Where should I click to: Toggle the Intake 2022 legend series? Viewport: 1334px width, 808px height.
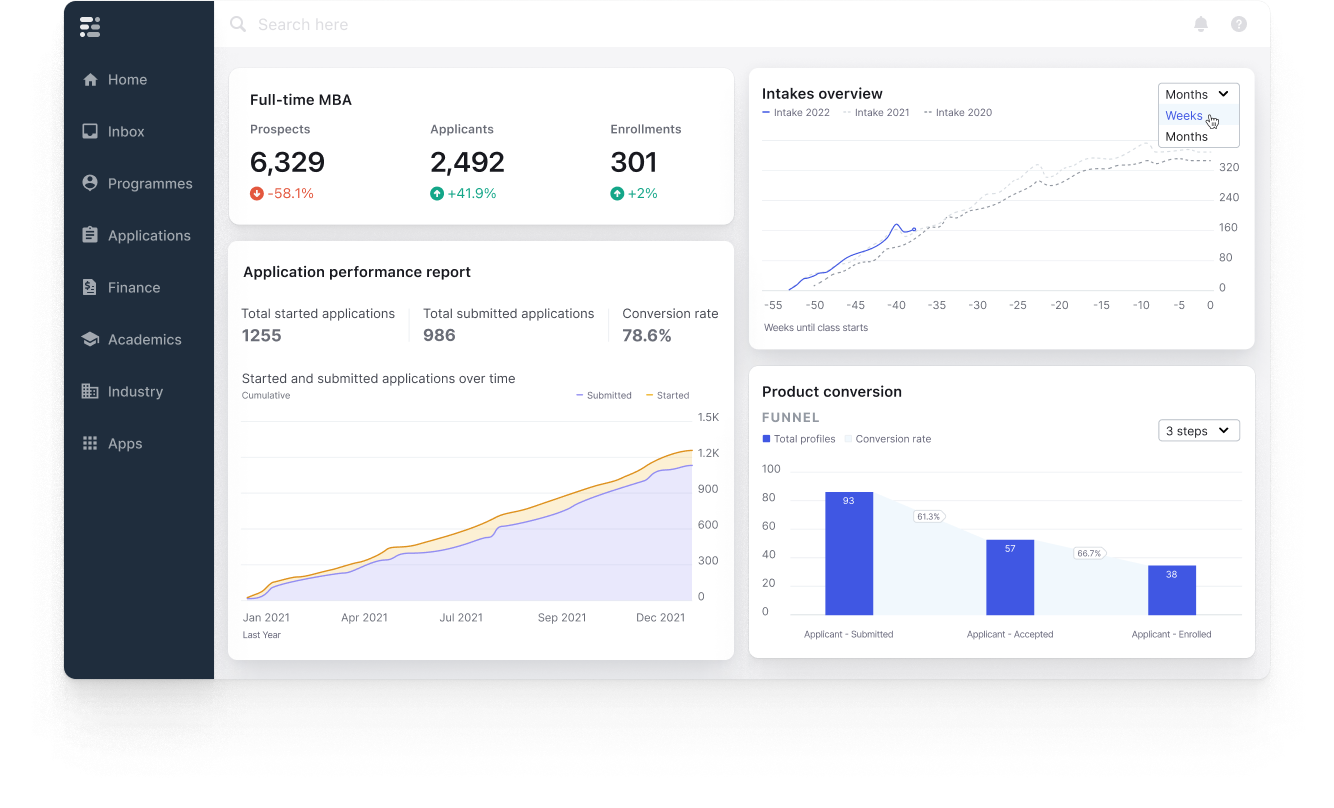pyautogui.click(x=796, y=113)
